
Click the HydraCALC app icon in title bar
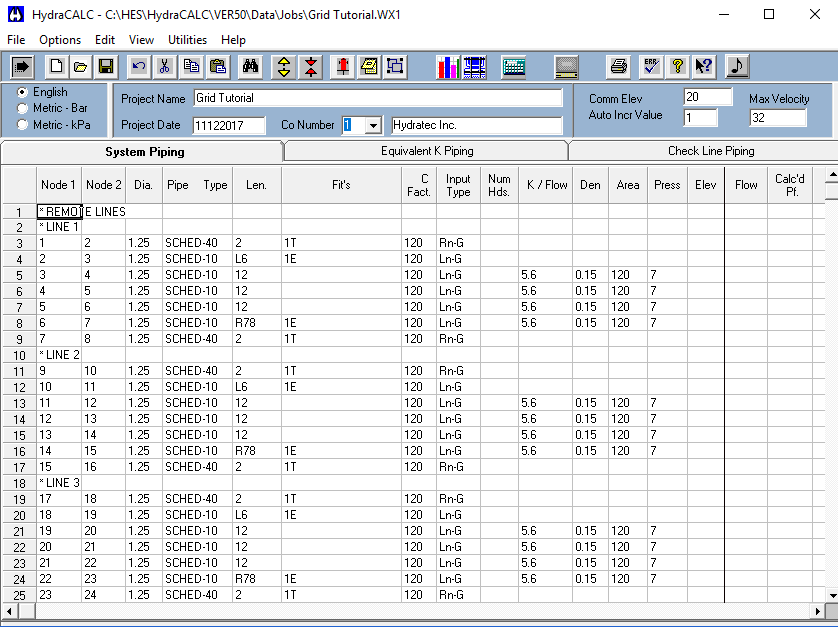point(16,14)
